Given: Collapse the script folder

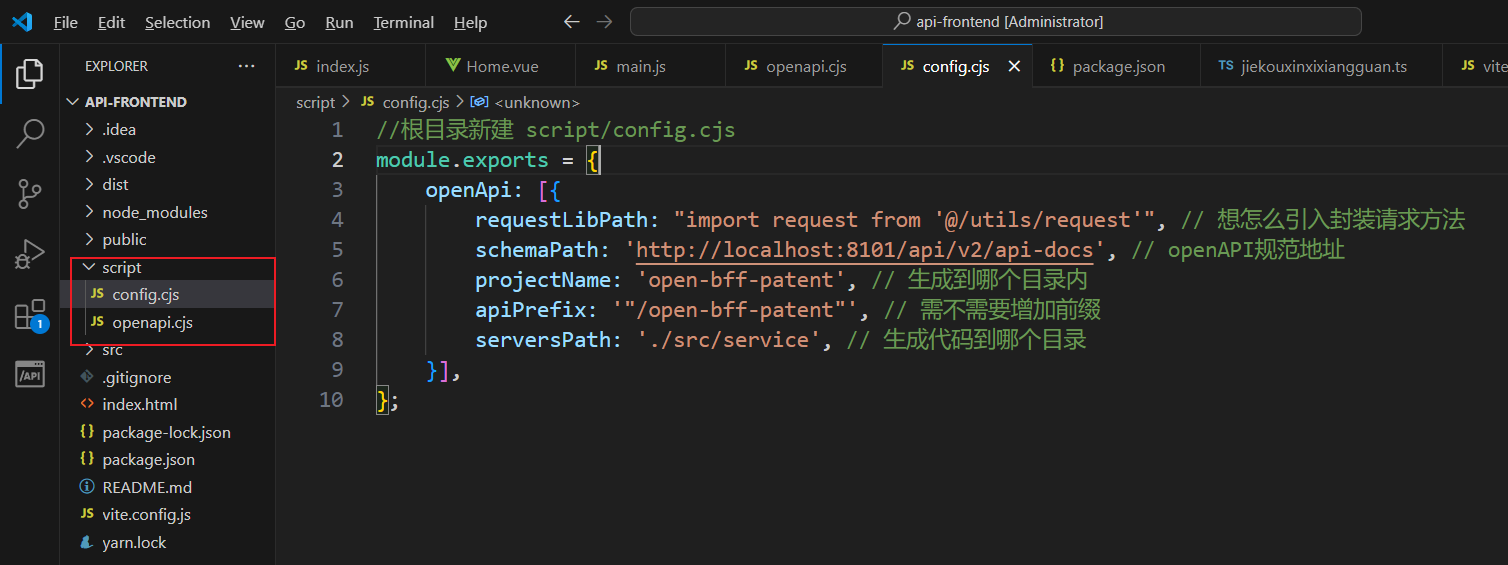Looking at the screenshot, I should [x=121, y=267].
